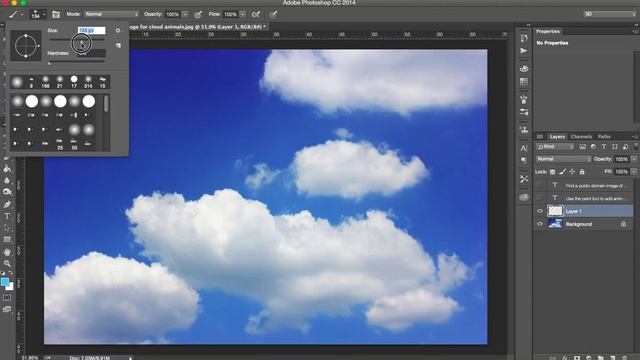Toggle Quick Mask mode icon

7,298
